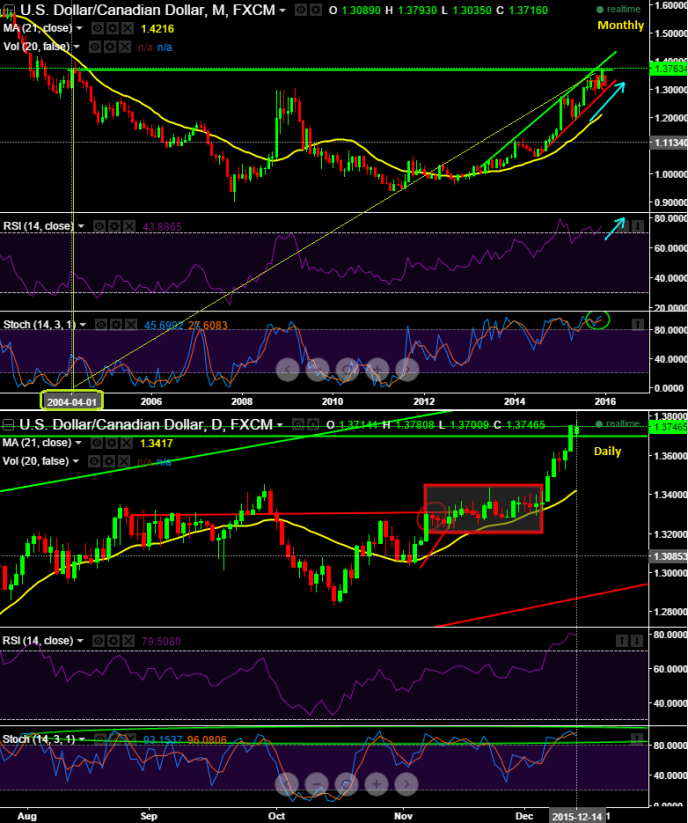This screenshot has width=688, height=823.
Task: Click the monthly chart realtime status indicator
Action: pos(618,9)
